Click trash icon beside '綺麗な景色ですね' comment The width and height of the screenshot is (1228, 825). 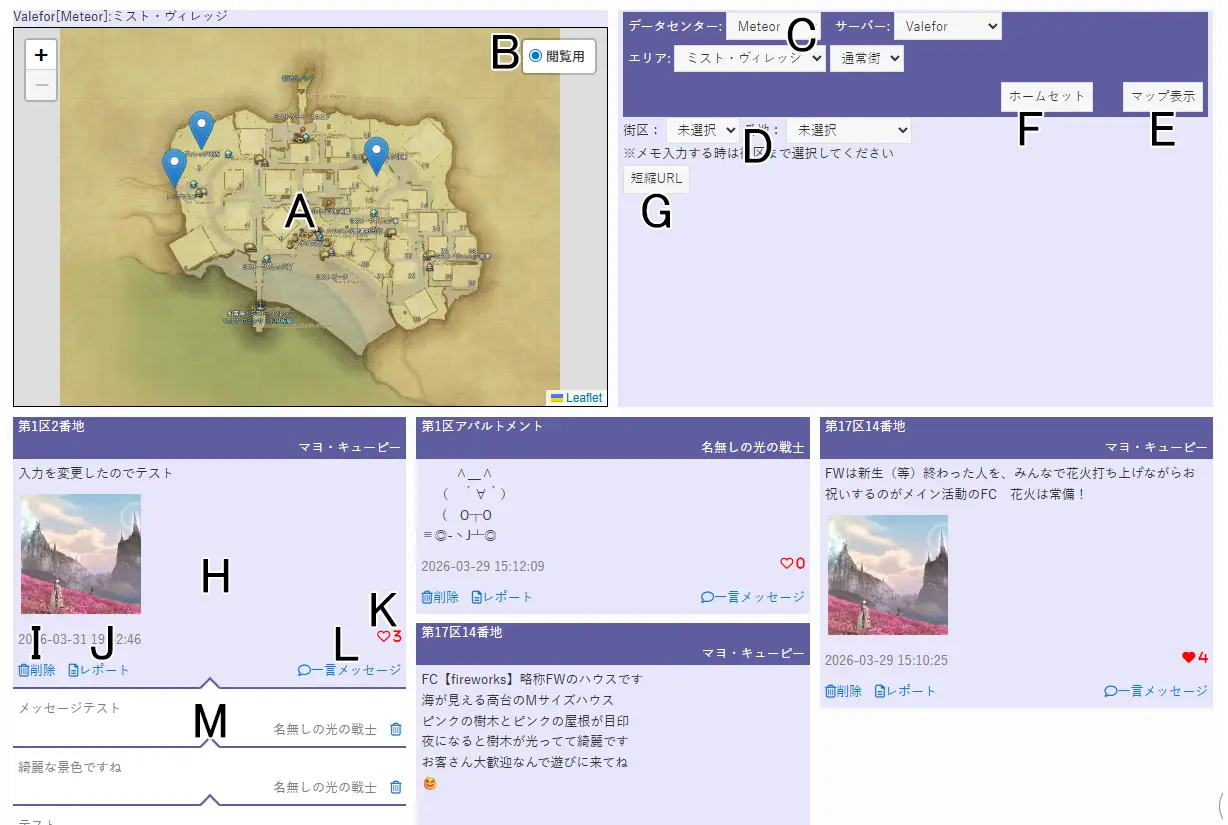coord(396,788)
